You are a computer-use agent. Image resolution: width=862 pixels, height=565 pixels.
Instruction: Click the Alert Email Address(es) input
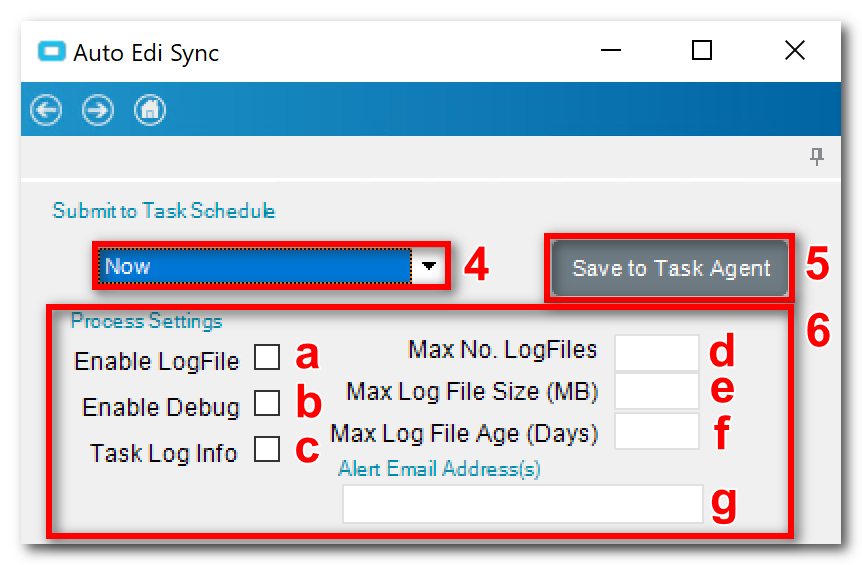coord(522,503)
